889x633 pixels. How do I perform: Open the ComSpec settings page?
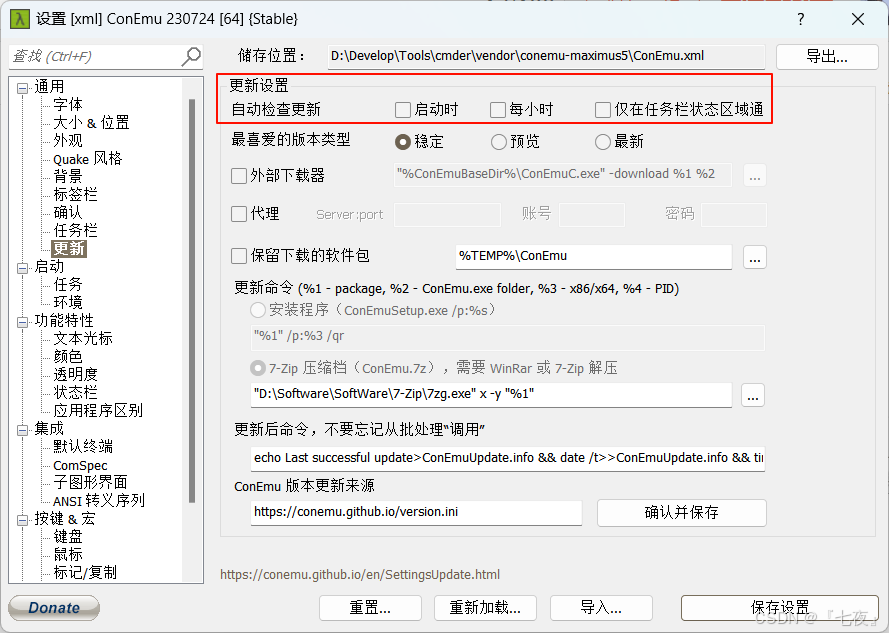tap(81, 465)
